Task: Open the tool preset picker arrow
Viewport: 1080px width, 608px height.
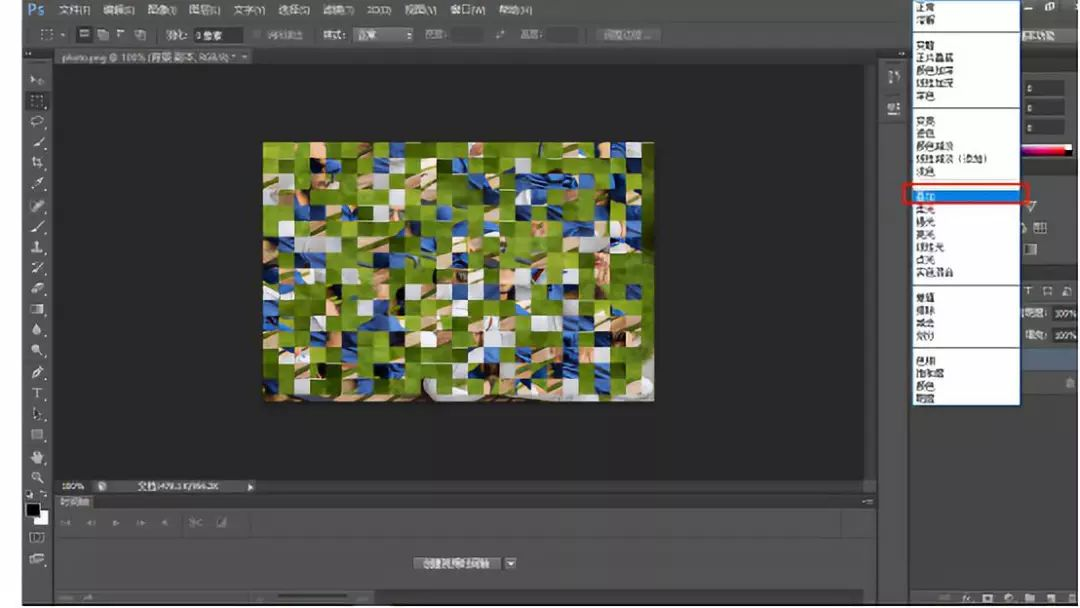Action: click(x=63, y=34)
